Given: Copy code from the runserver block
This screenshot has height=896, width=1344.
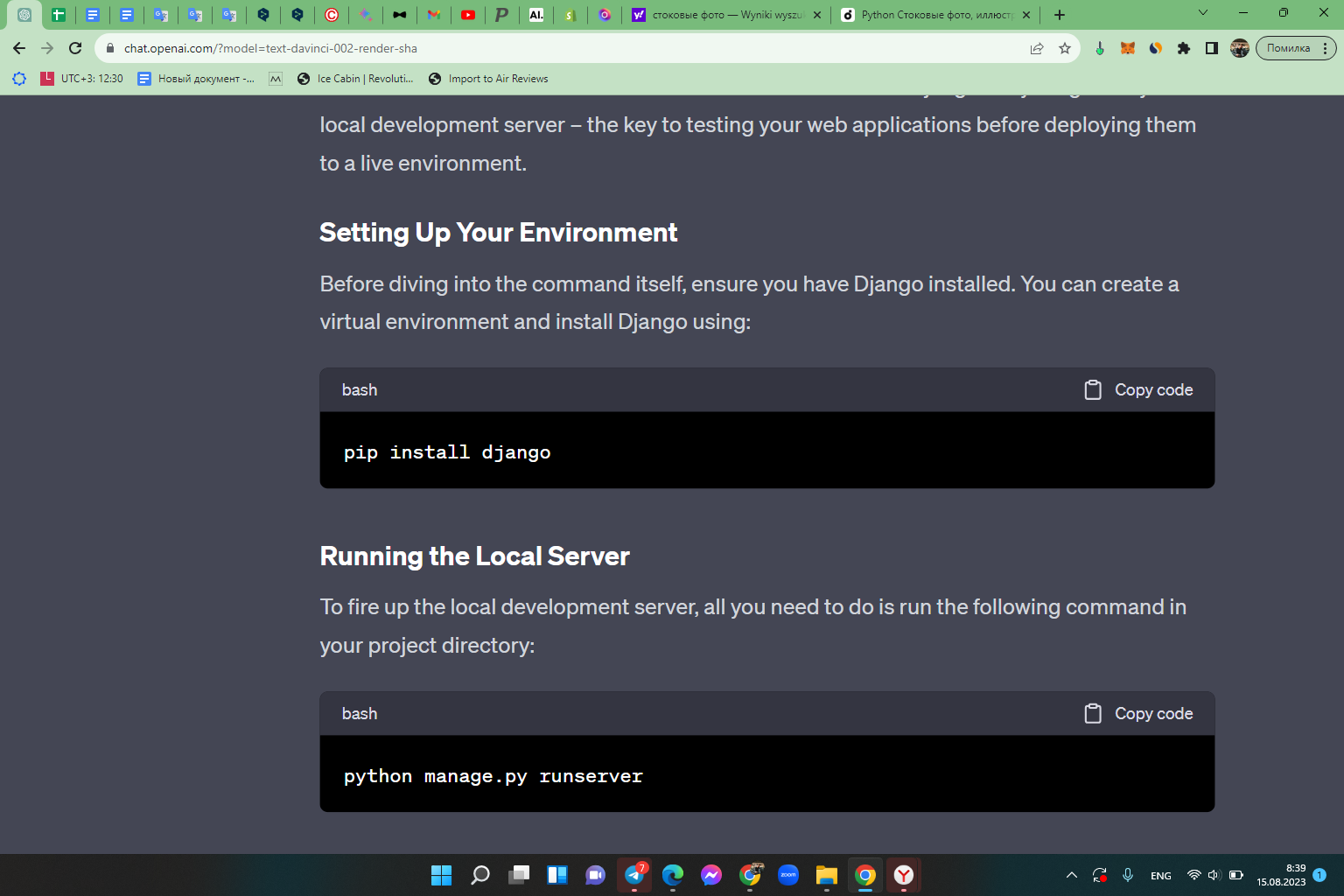Looking at the screenshot, I should (1137, 713).
